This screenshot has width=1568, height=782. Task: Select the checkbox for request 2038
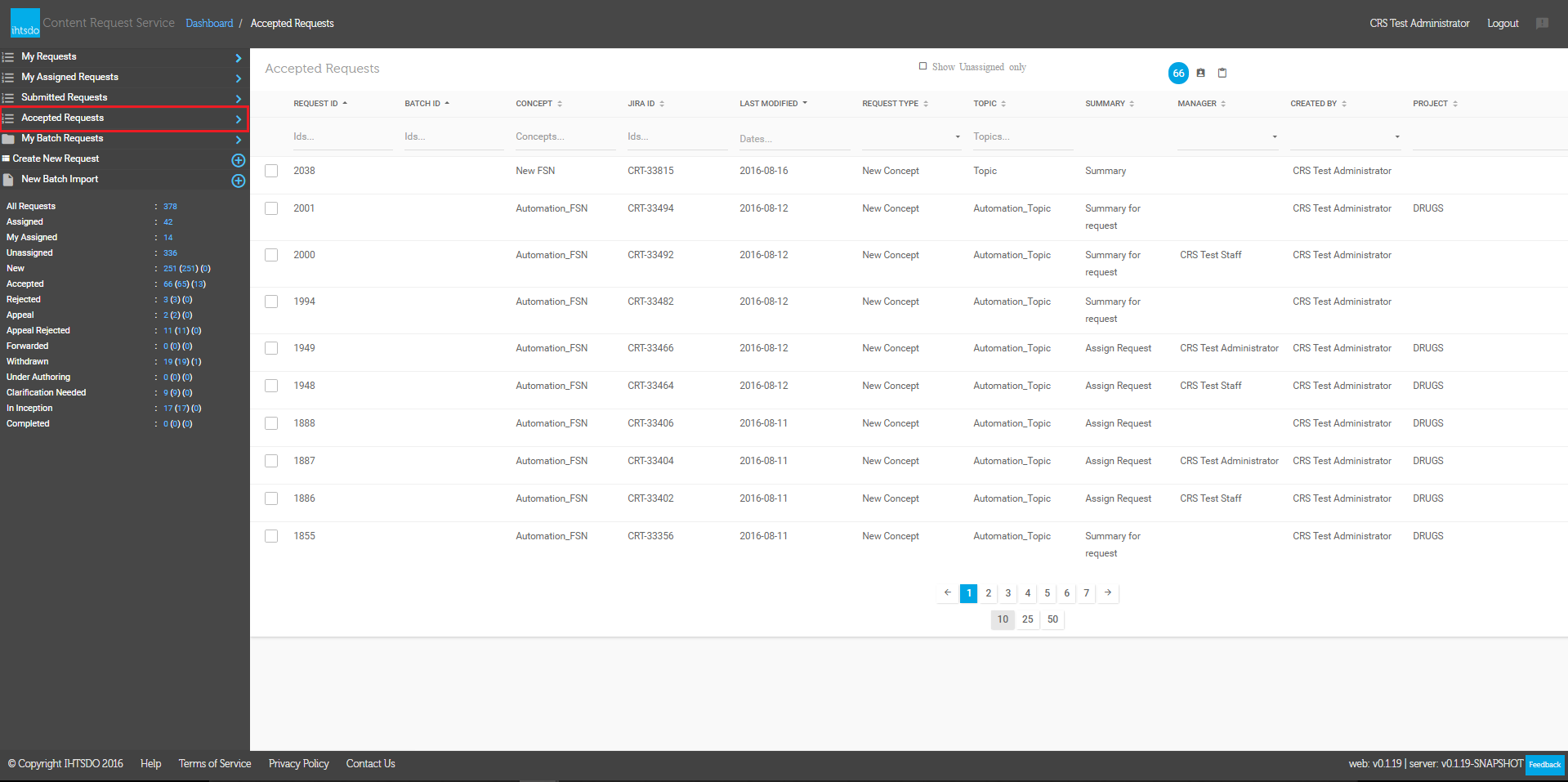(271, 171)
